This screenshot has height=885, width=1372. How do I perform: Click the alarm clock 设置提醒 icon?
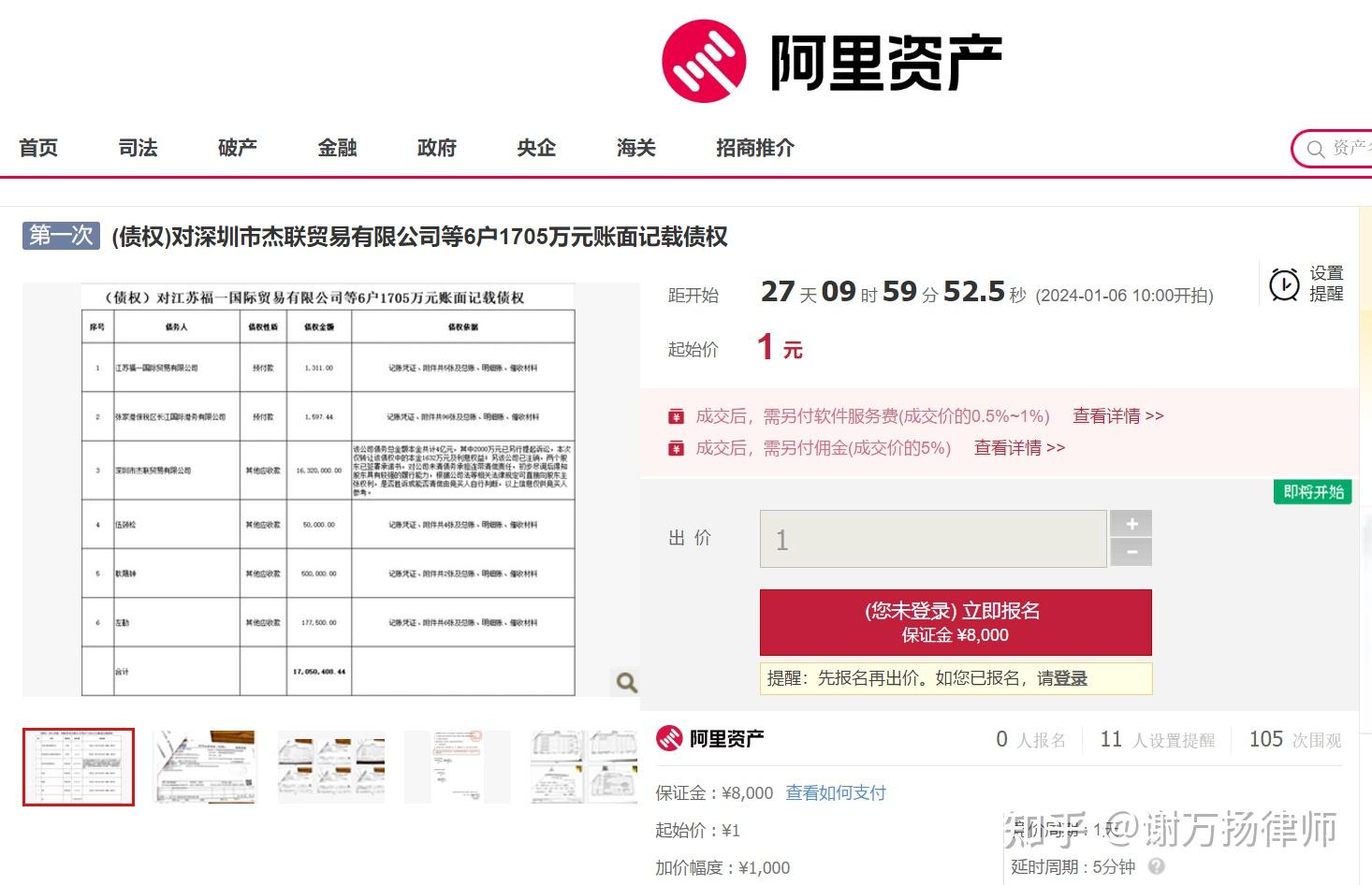[1284, 283]
